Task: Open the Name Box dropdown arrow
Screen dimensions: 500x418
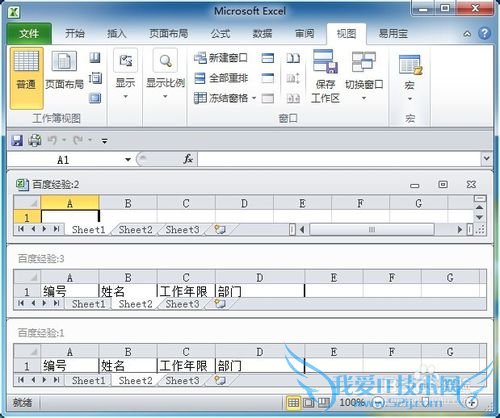Action: click(128, 160)
